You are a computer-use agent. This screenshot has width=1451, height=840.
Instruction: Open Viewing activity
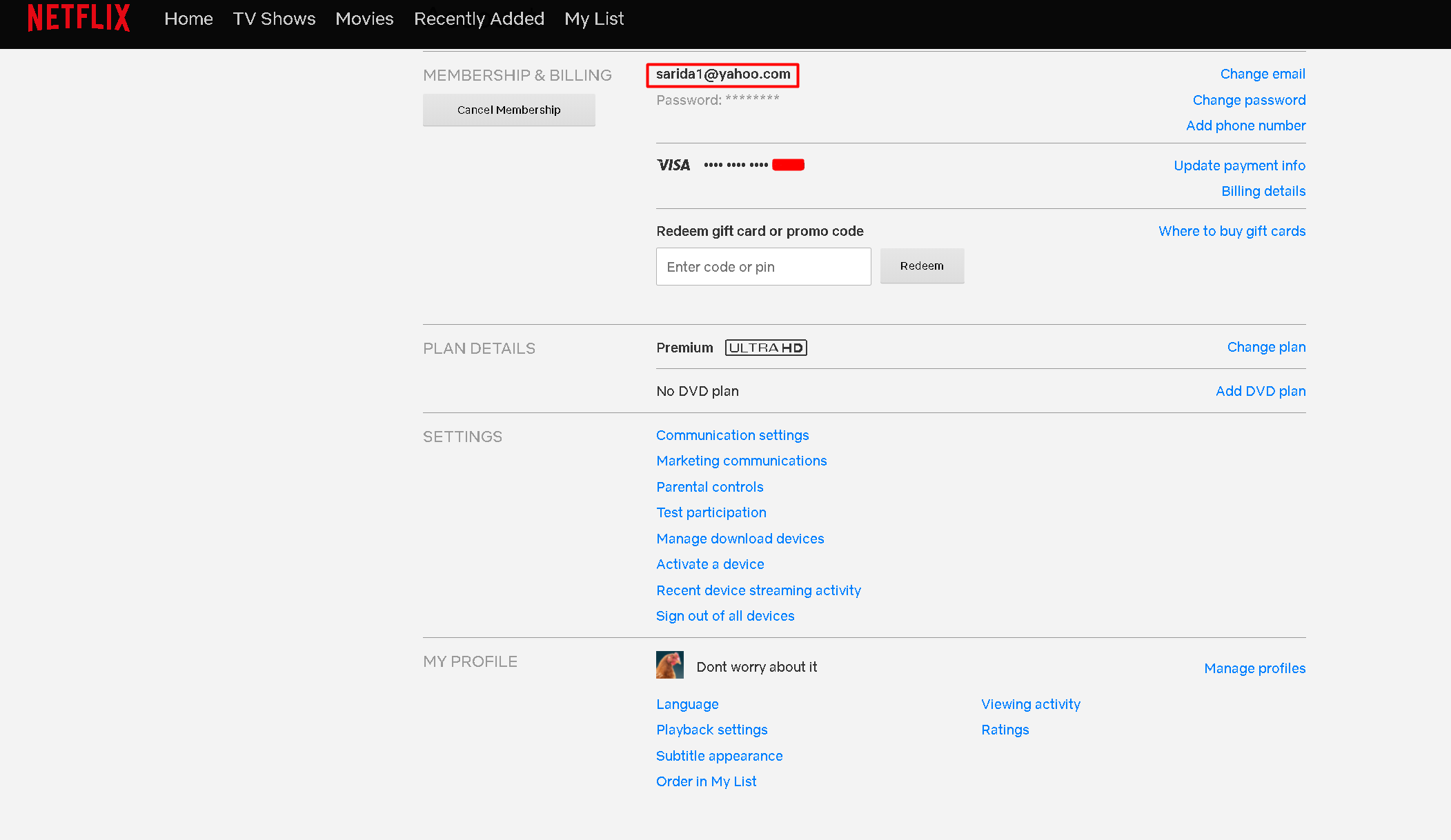coord(1030,704)
